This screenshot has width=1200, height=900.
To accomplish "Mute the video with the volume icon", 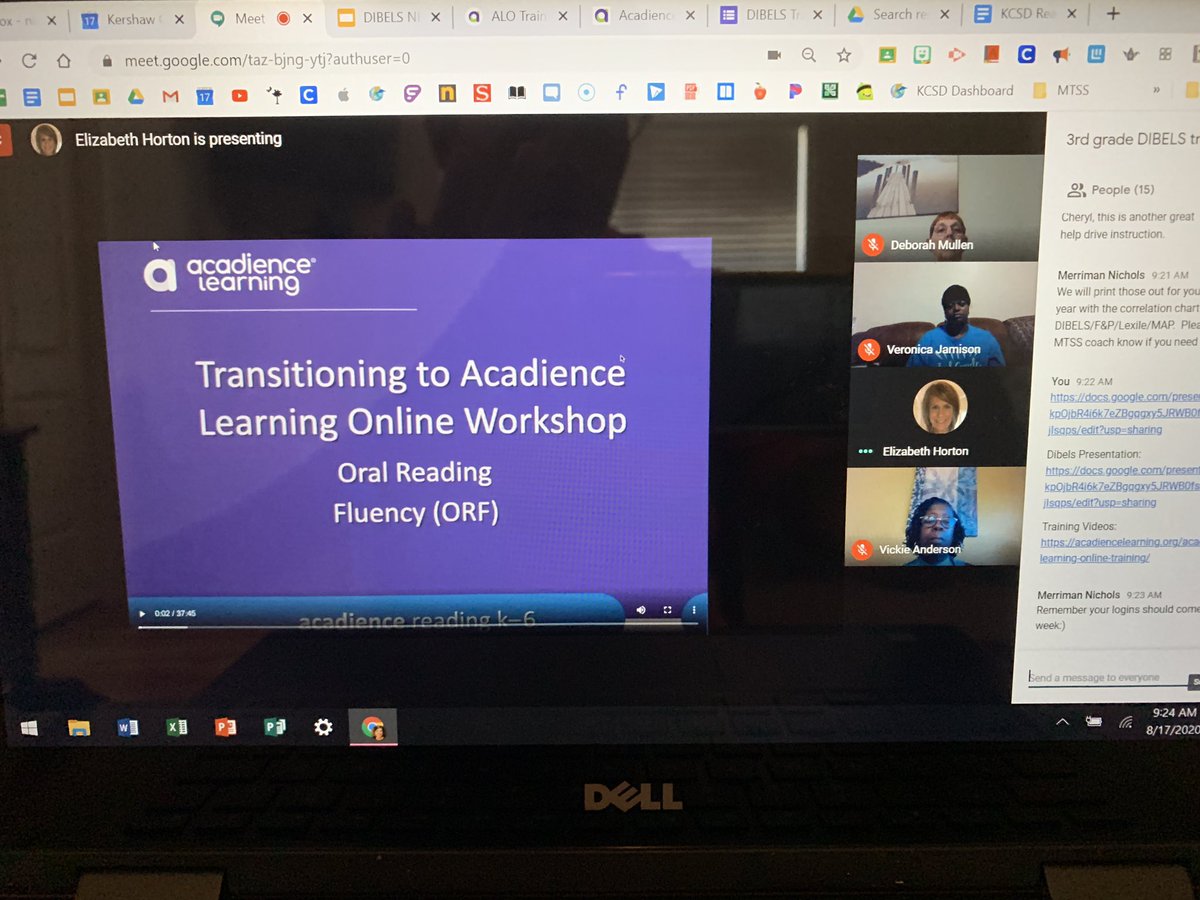I will 640,610.
